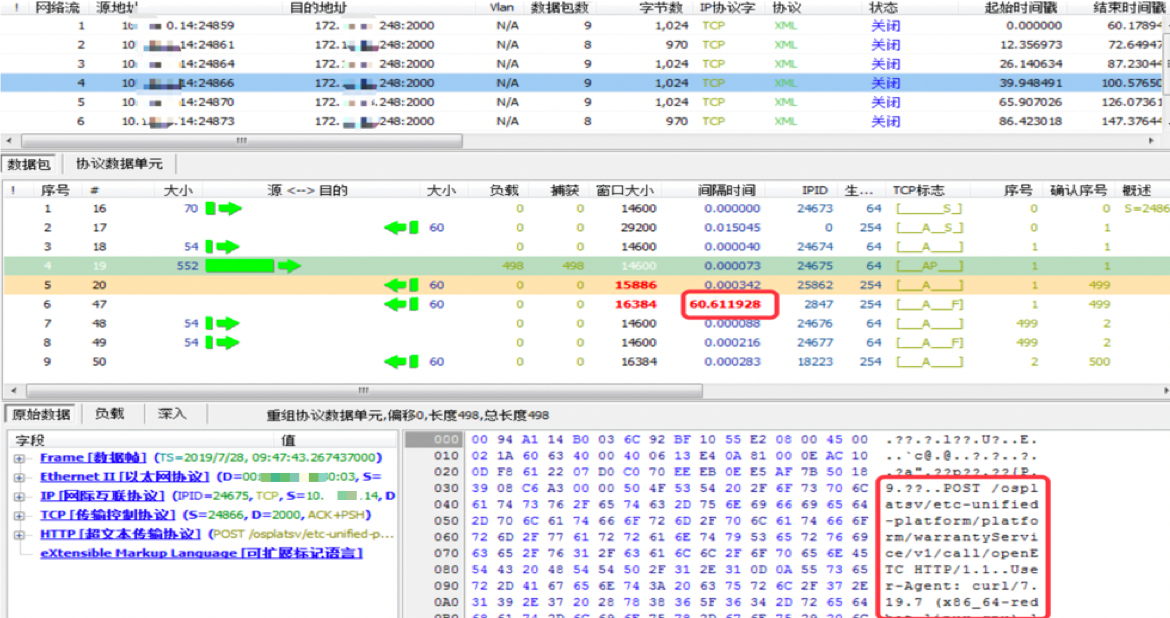Switch to the 深入 tab
This screenshot has height=618, width=1170.
[x=172, y=414]
